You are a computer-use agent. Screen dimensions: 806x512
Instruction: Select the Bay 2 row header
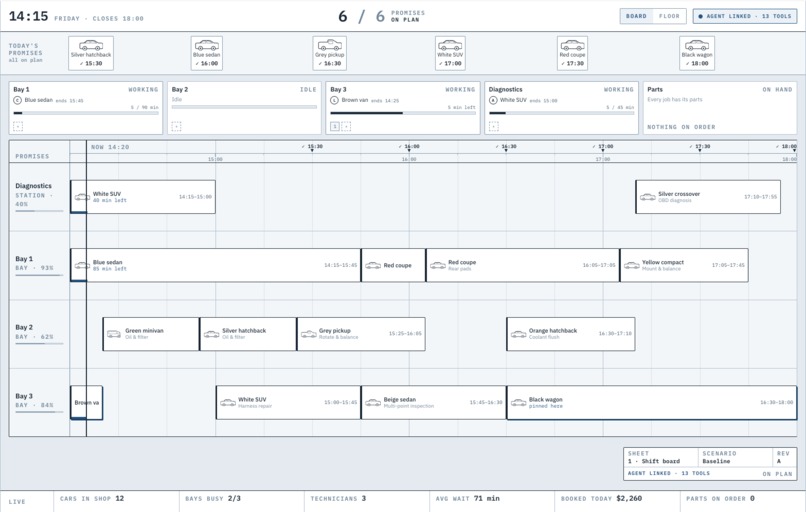[x=39, y=334]
